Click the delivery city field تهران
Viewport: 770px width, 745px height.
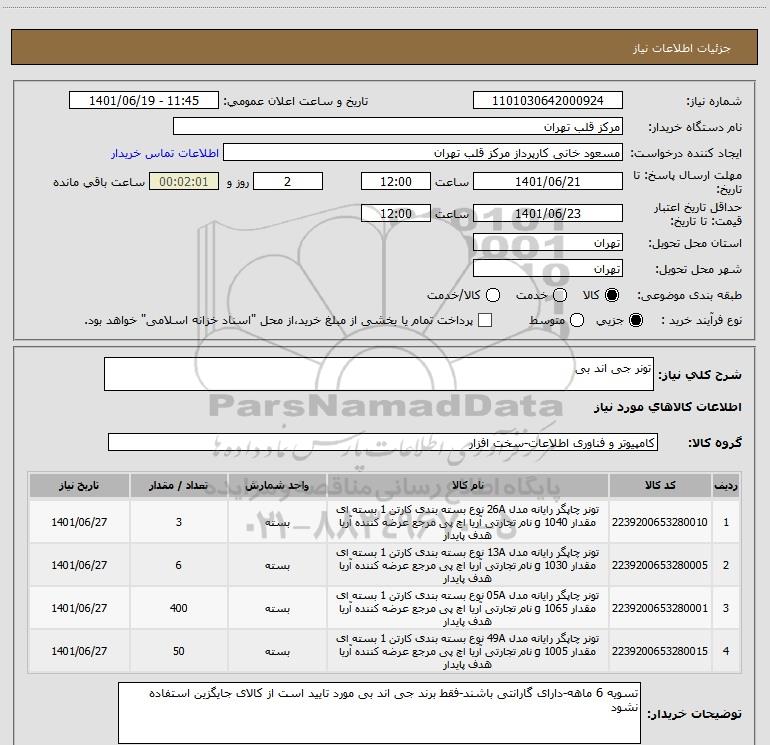[x=548, y=269]
